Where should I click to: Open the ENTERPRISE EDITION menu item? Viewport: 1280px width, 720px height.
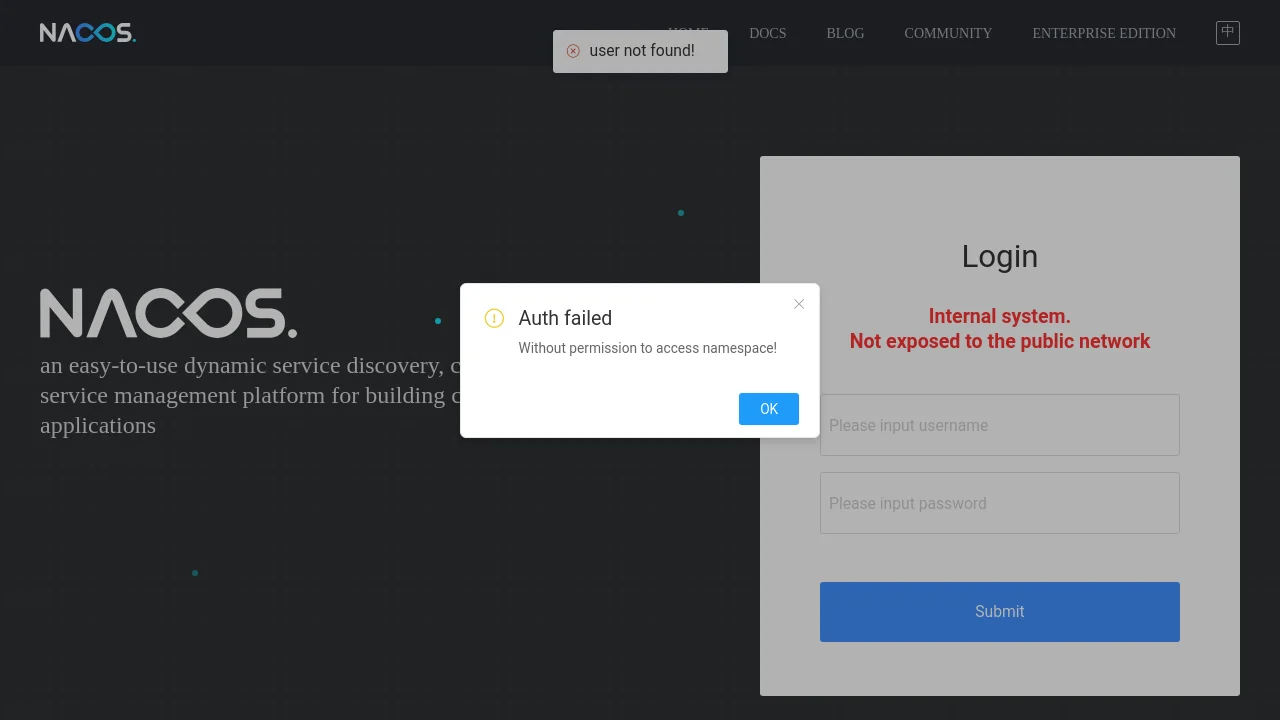point(1104,33)
